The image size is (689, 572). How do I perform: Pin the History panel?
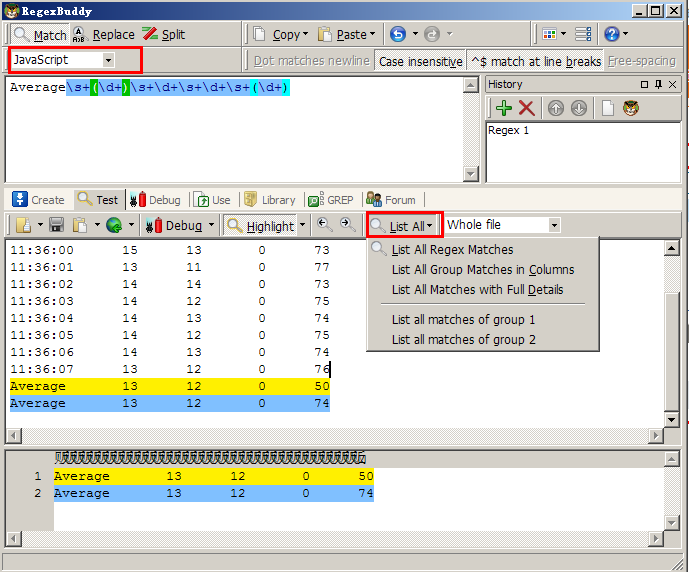pyautogui.click(x=658, y=84)
